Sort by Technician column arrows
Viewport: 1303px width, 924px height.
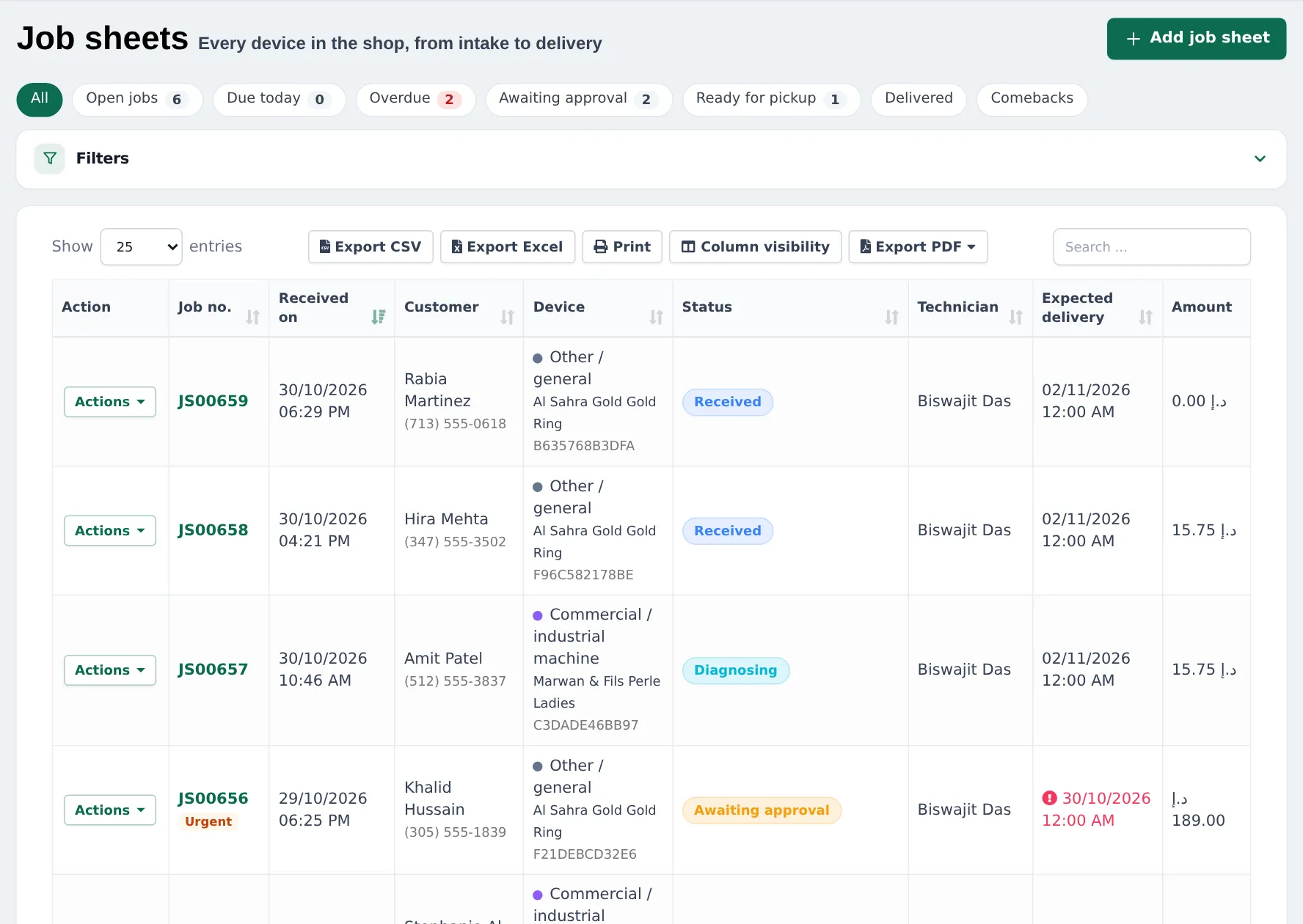[1016, 317]
